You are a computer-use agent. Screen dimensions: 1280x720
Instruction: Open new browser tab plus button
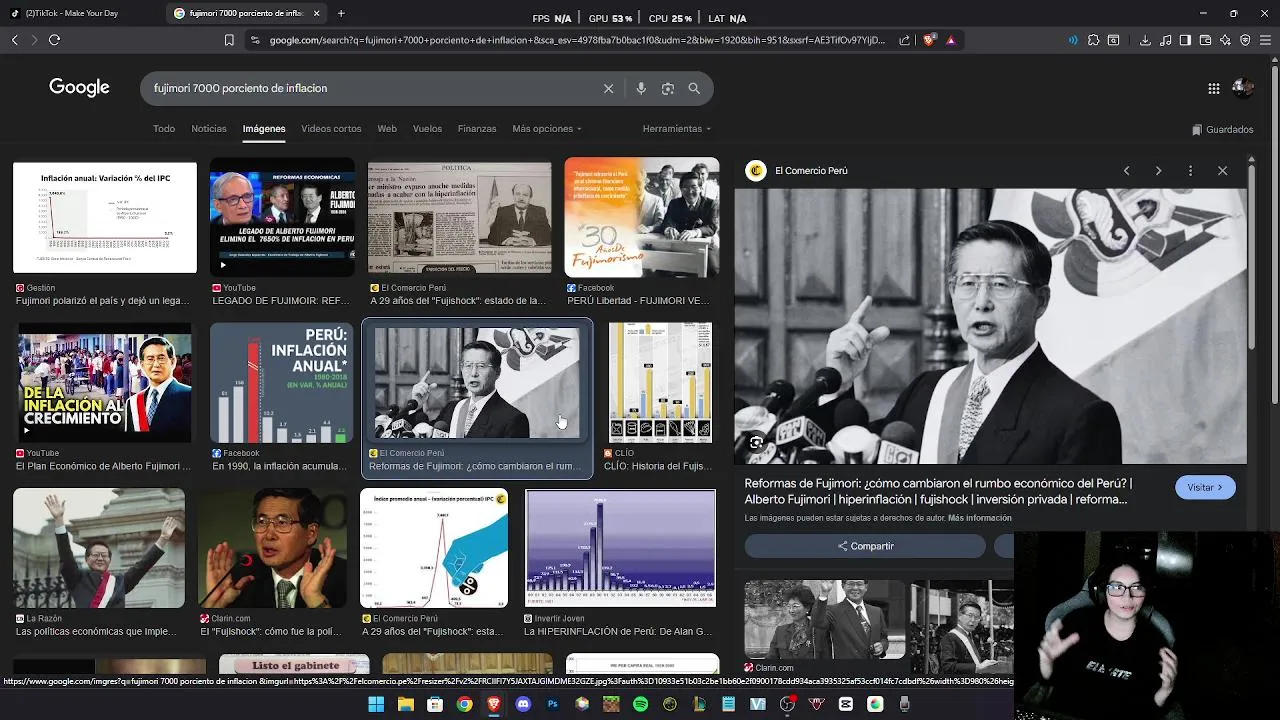341,13
